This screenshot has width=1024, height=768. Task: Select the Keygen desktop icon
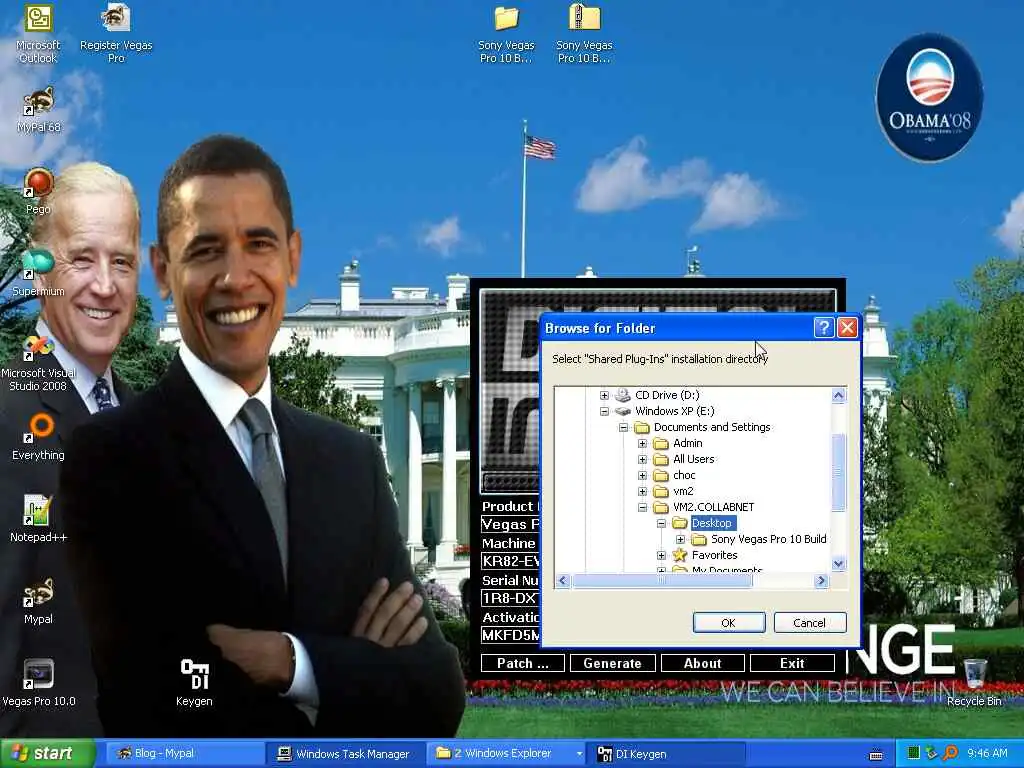pyautogui.click(x=194, y=683)
